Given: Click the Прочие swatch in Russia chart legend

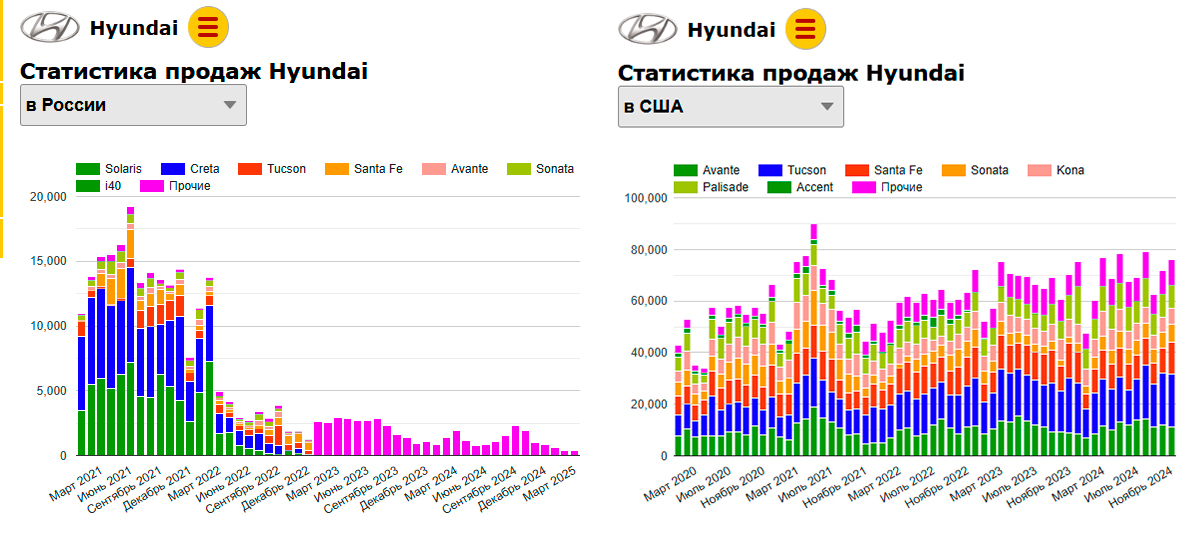Looking at the screenshot, I should pos(153,185).
